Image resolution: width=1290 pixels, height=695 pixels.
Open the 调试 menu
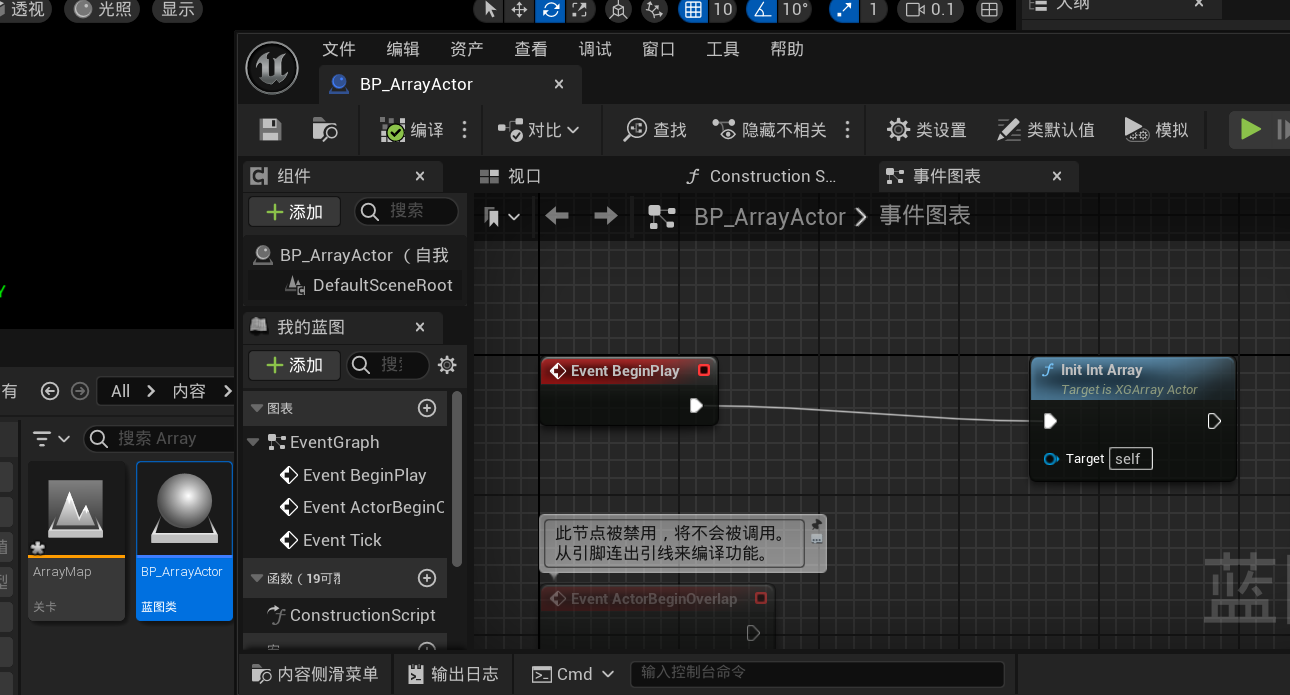pyautogui.click(x=595, y=49)
